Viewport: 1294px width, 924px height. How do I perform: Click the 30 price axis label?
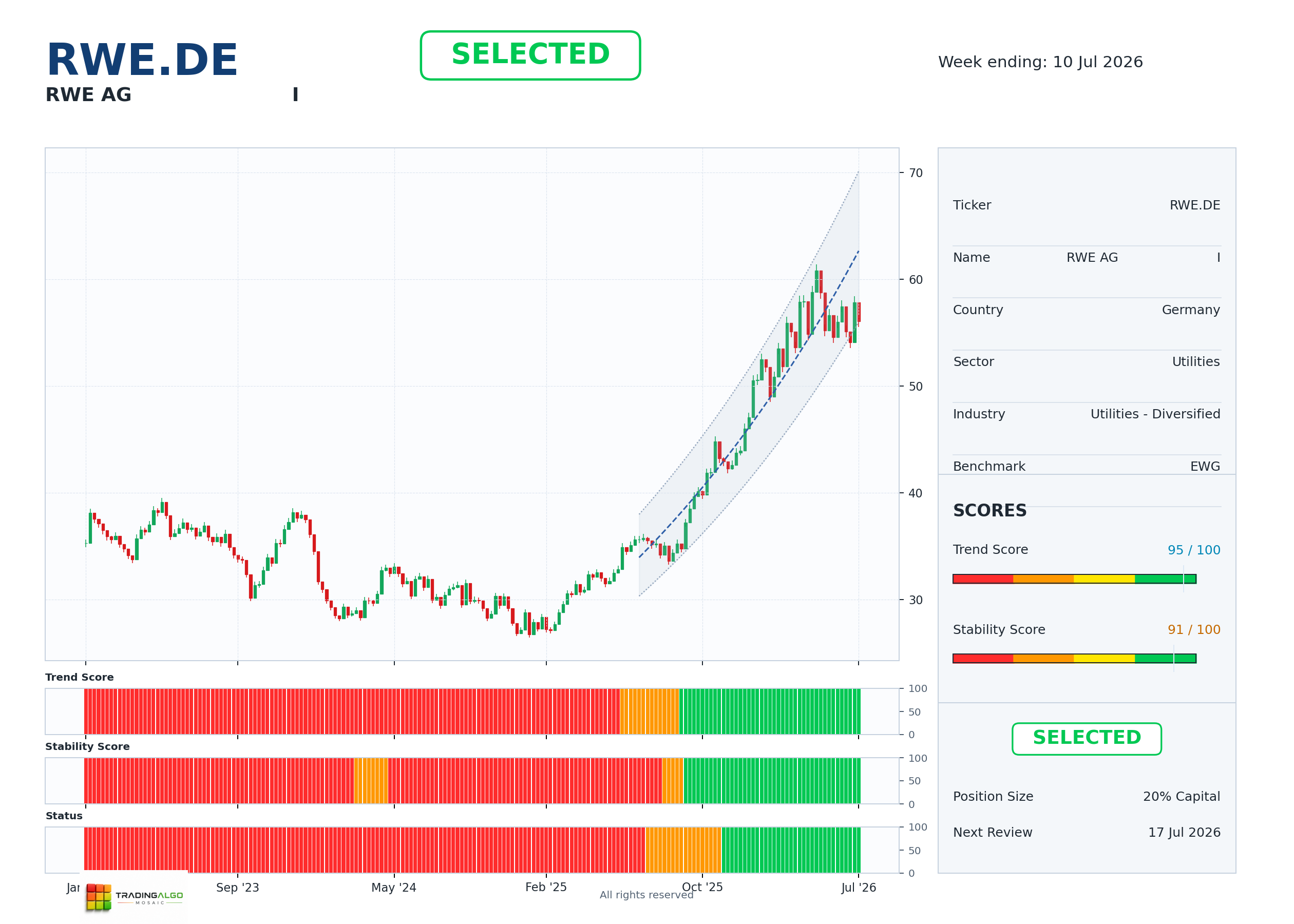point(916,600)
